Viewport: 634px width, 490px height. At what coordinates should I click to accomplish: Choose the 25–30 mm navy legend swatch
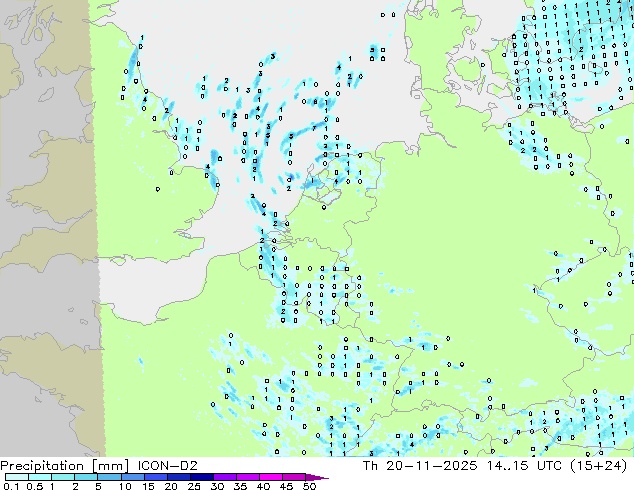click(x=201, y=477)
